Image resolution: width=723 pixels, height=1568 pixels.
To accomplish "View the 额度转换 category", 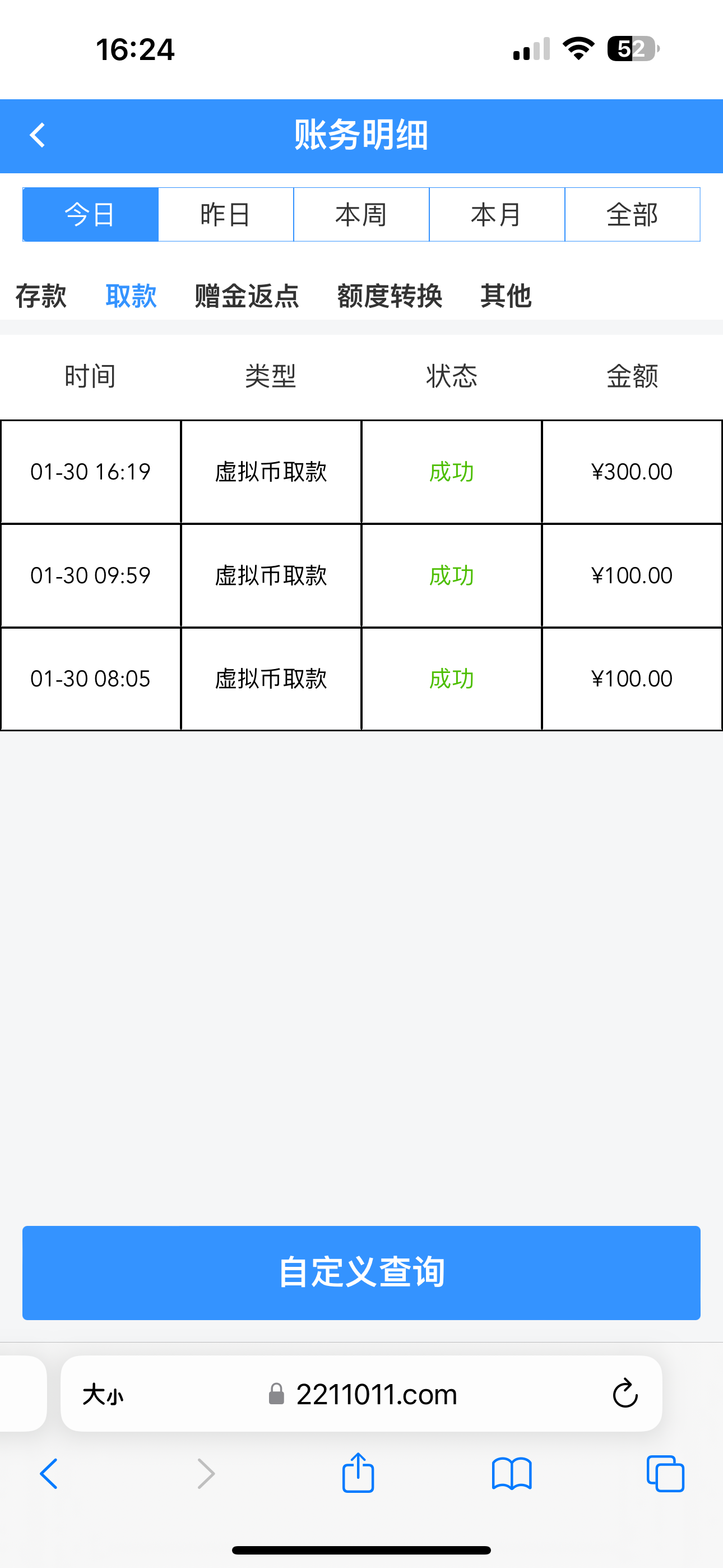I will pyautogui.click(x=390, y=297).
